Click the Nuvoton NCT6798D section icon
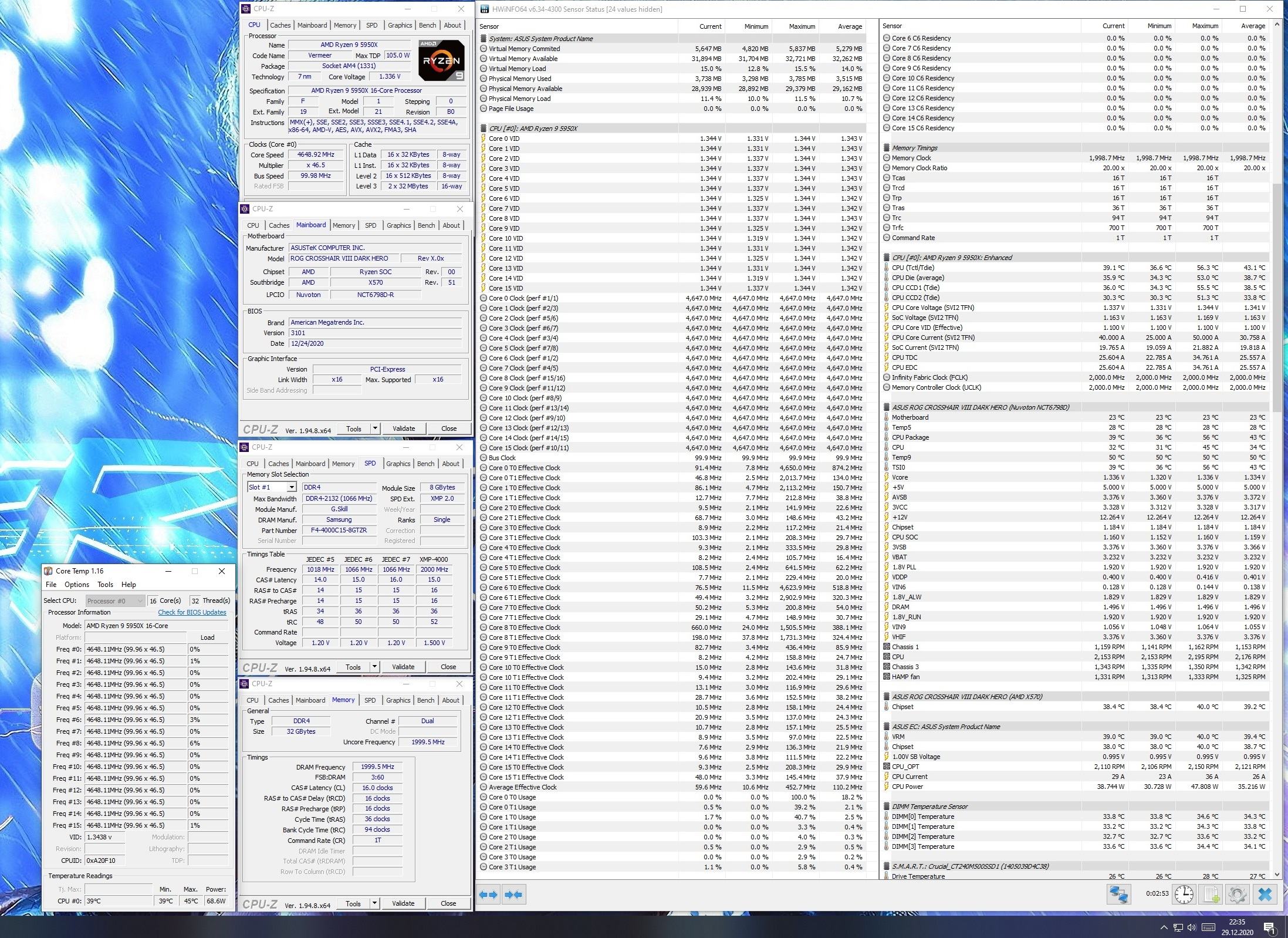The width and height of the screenshot is (1288, 938). [x=887, y=407]
